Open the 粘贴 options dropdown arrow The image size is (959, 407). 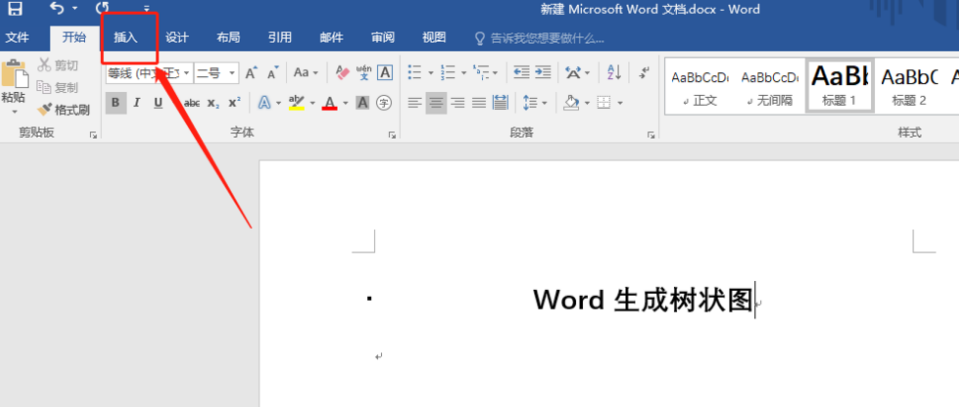15,111
